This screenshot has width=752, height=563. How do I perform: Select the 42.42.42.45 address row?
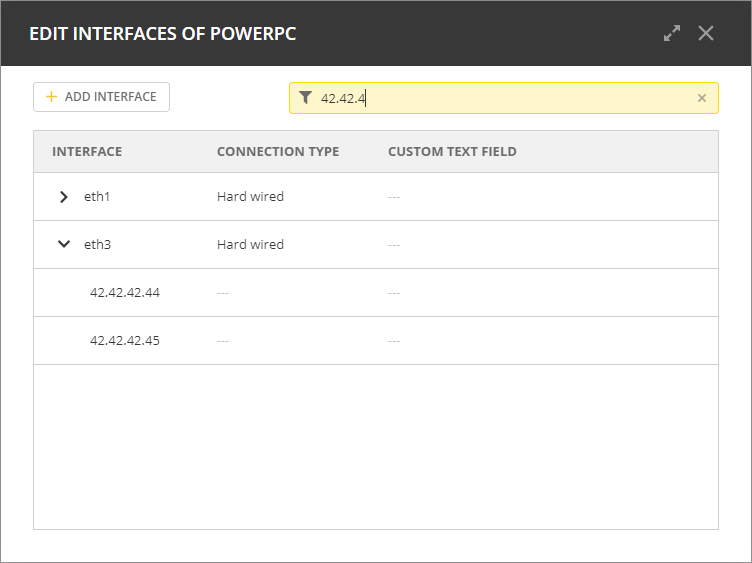coord(125,341)
